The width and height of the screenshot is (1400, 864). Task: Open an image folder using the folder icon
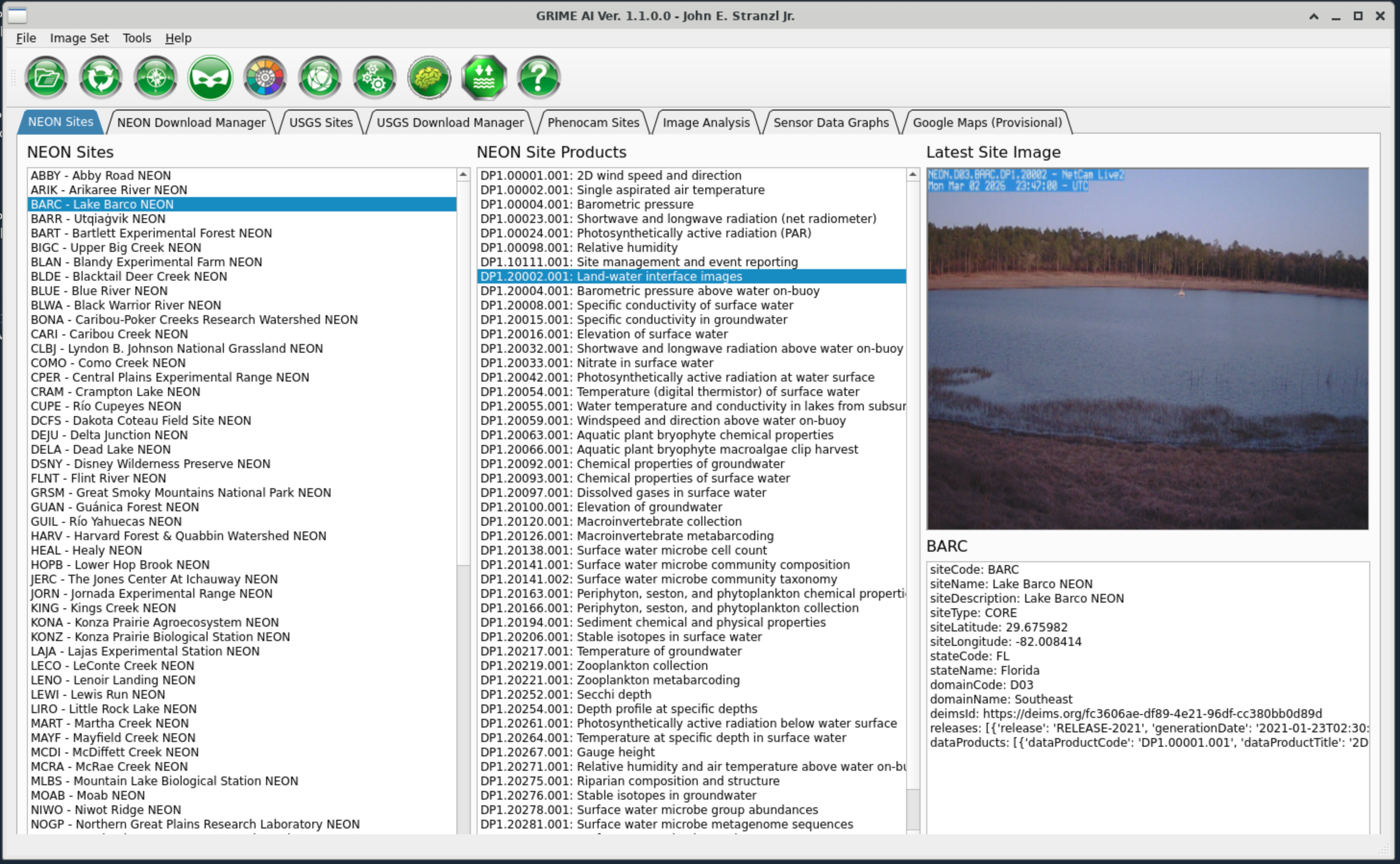(x=46, y=76)
